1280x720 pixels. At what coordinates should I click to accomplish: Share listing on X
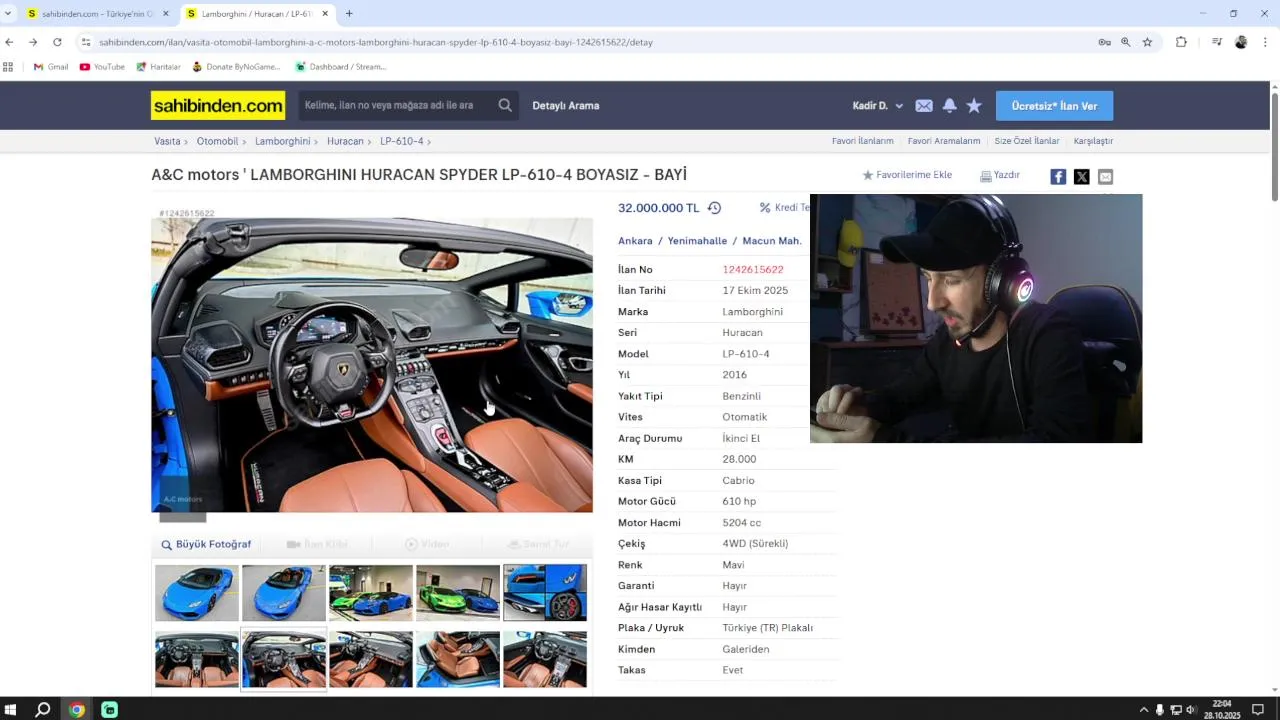tap(1082, 177)
